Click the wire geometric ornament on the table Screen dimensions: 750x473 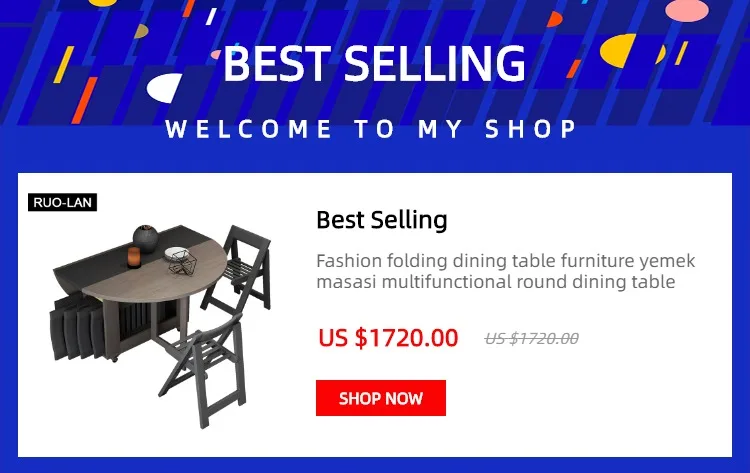pos(183,263)
